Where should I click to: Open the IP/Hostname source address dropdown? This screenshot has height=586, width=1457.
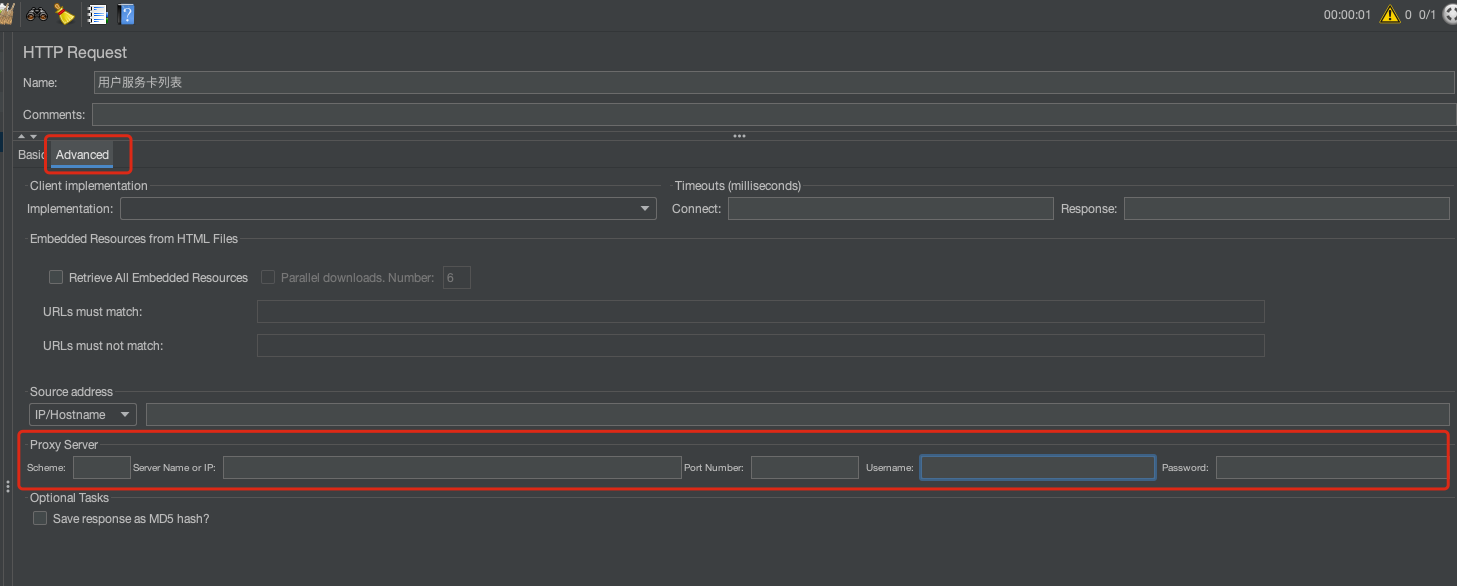click(x=83, y=414)
